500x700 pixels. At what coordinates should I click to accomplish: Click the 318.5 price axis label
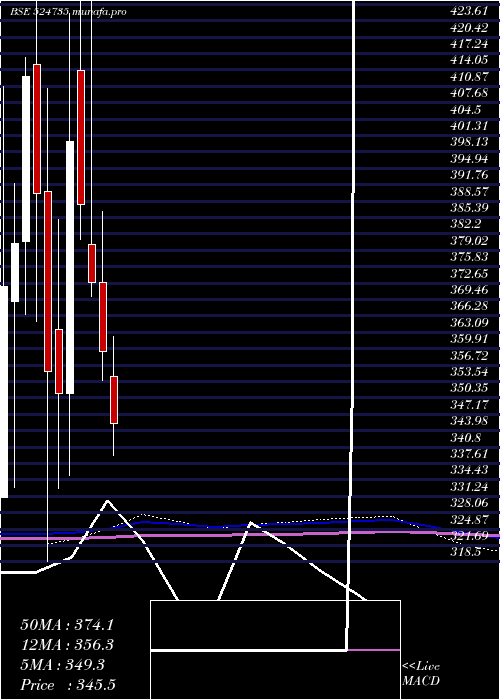pos(465,551)
